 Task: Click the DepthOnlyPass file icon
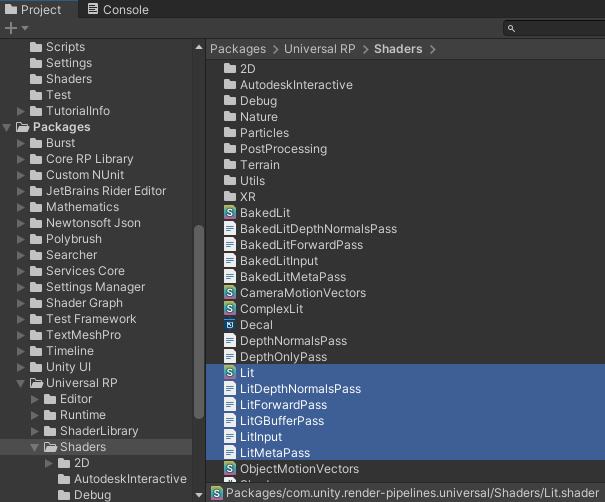(230, 357)
